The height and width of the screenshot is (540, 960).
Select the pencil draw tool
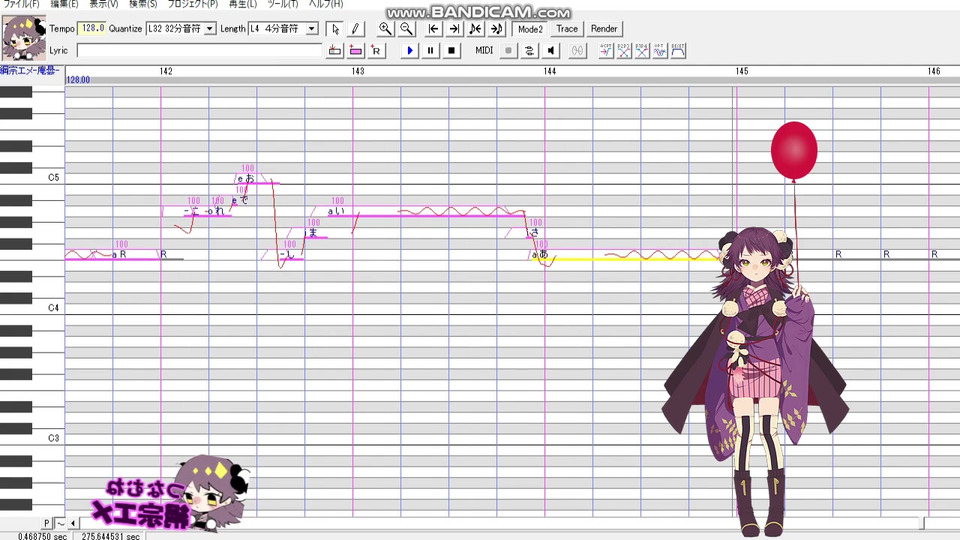tap(355, 29)
